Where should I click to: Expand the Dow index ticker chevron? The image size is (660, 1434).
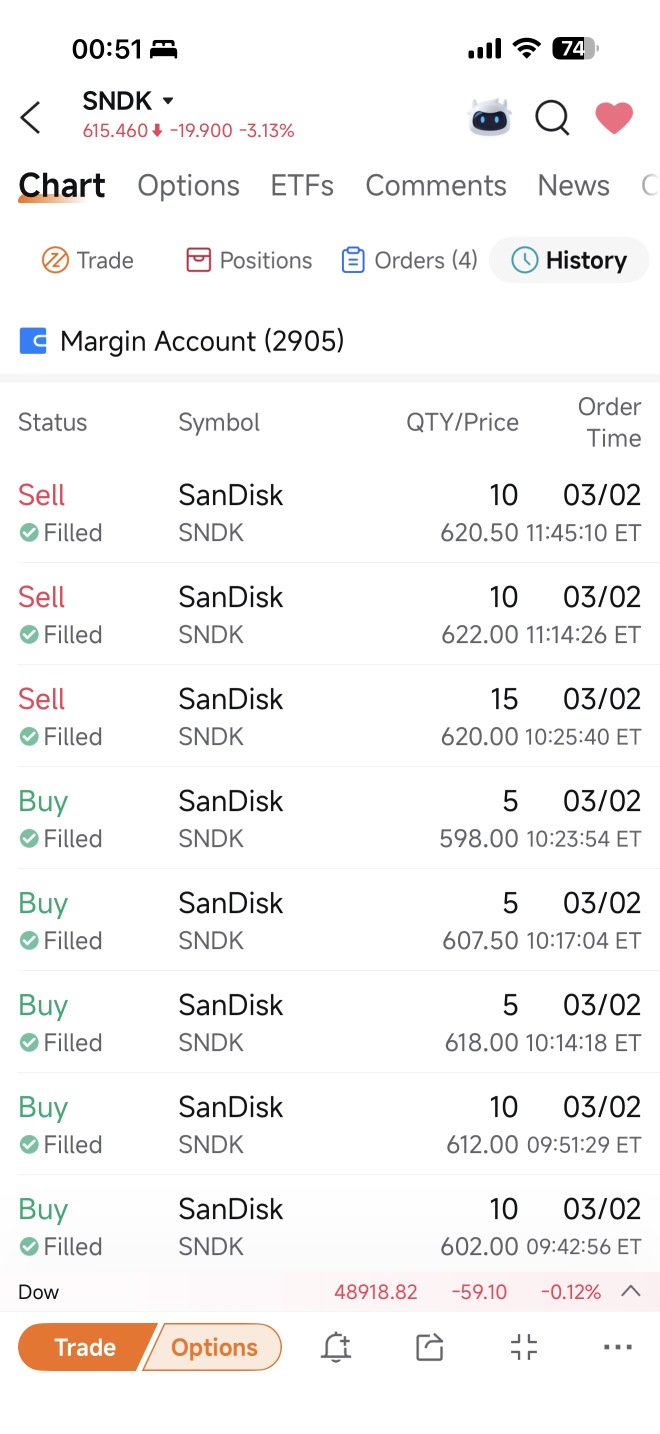(630, 1291)
